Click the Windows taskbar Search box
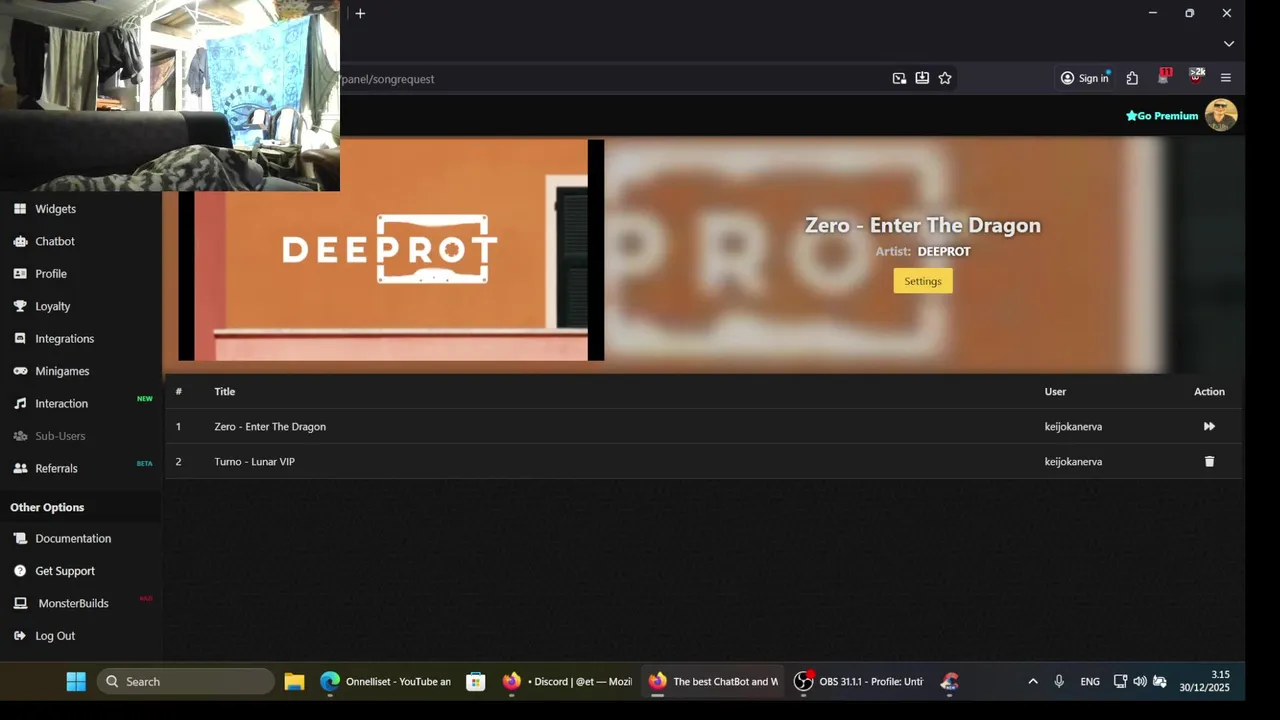 pyautogui.click(x=186, y=681)
